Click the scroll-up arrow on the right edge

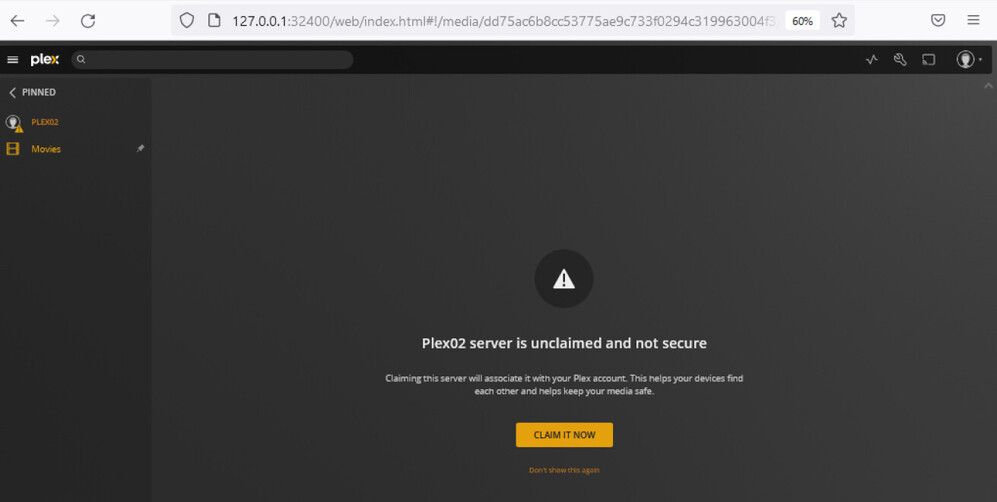[988, 85]
